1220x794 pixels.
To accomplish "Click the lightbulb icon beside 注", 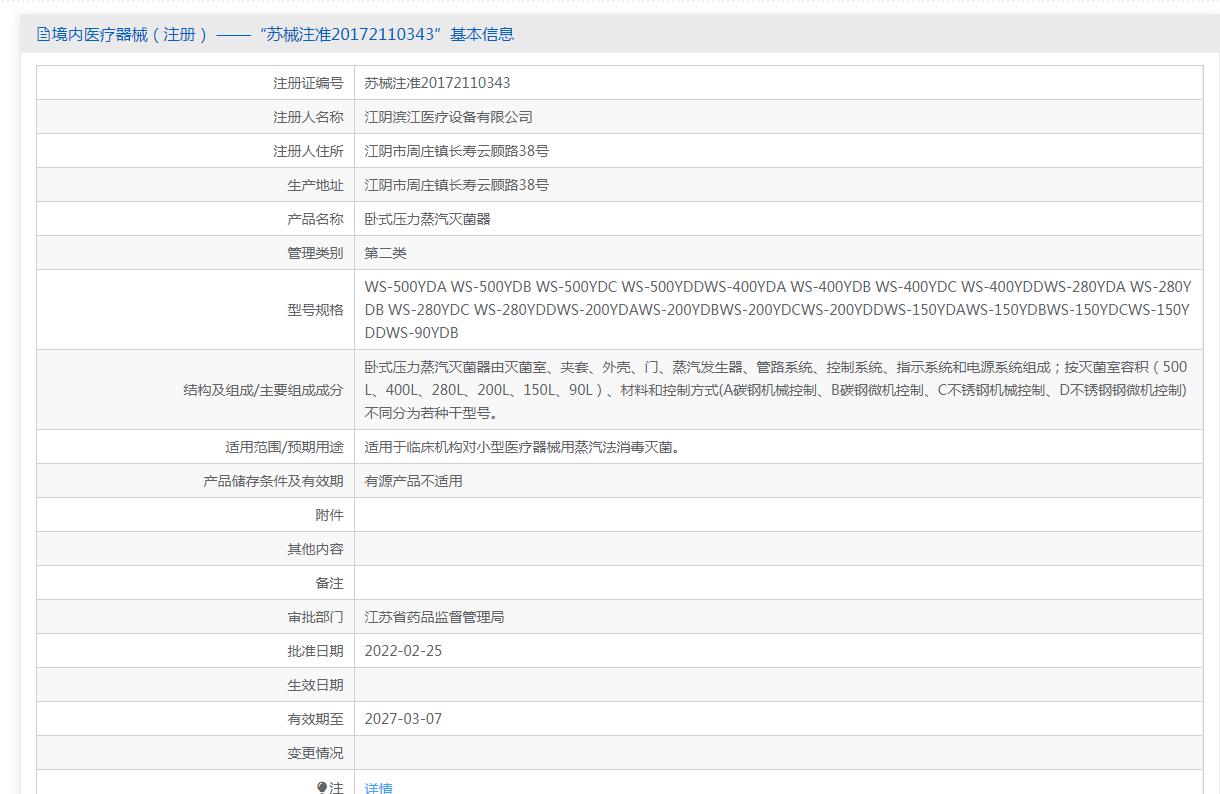I will click(x=322, y=787).
